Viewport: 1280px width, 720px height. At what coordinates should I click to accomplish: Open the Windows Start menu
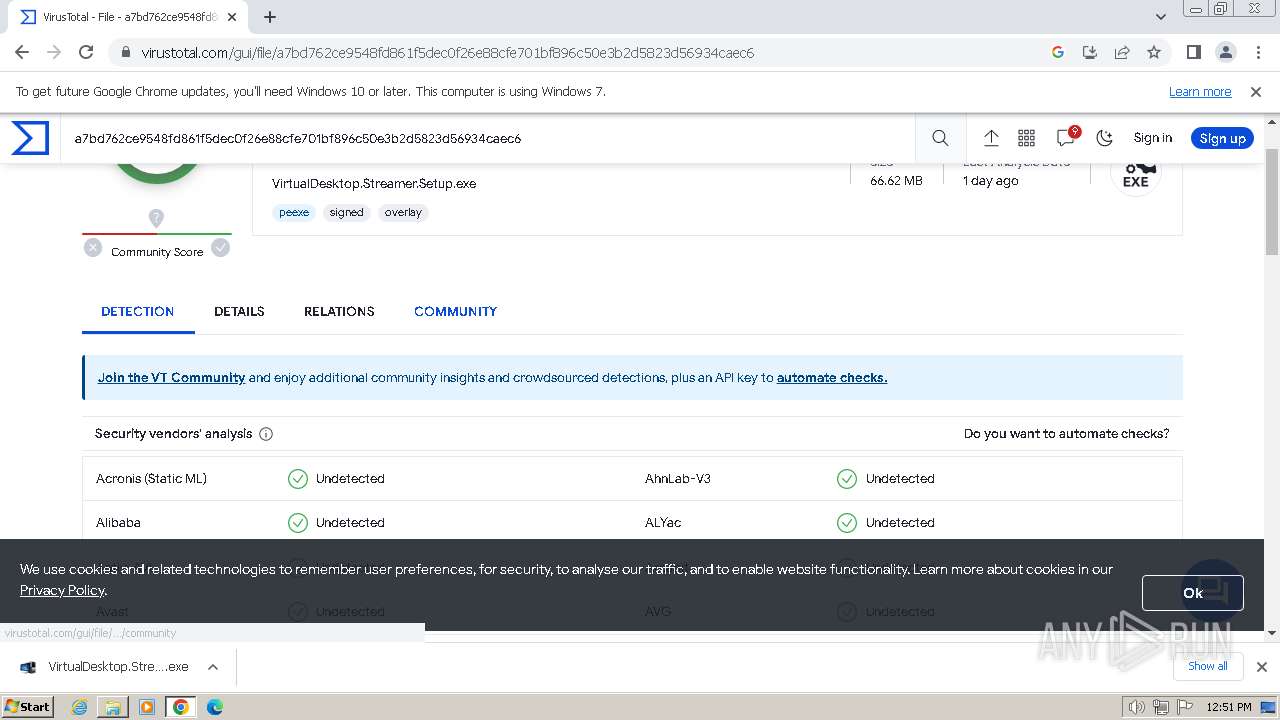pos(27,706)
